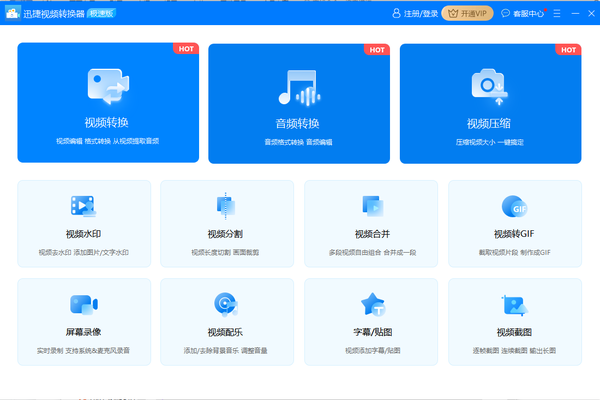Minimize the video converter window
The height and width of the screenshot is (400, 600).
coord(574,14)
